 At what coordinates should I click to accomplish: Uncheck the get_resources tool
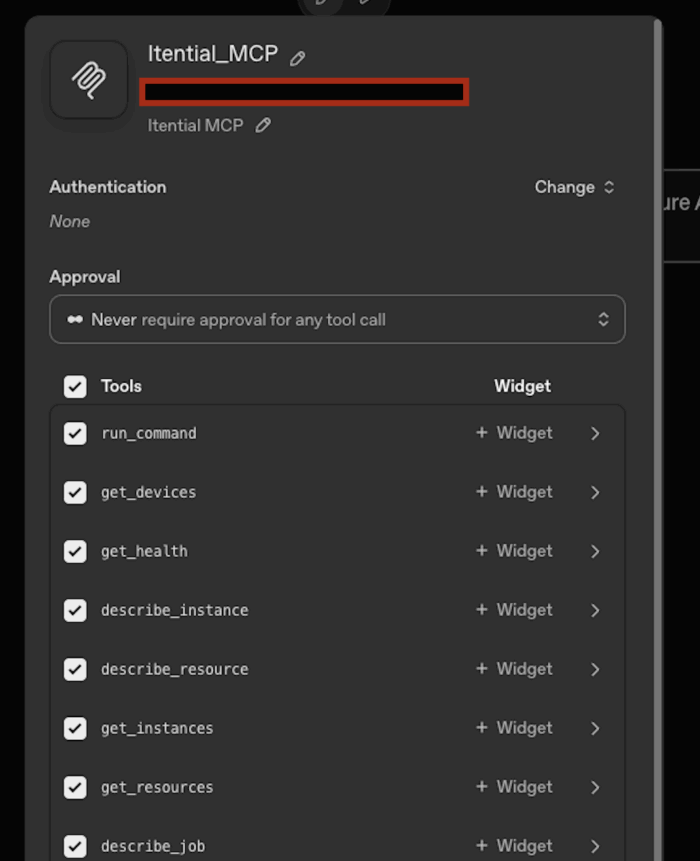[x=75, y=787]
